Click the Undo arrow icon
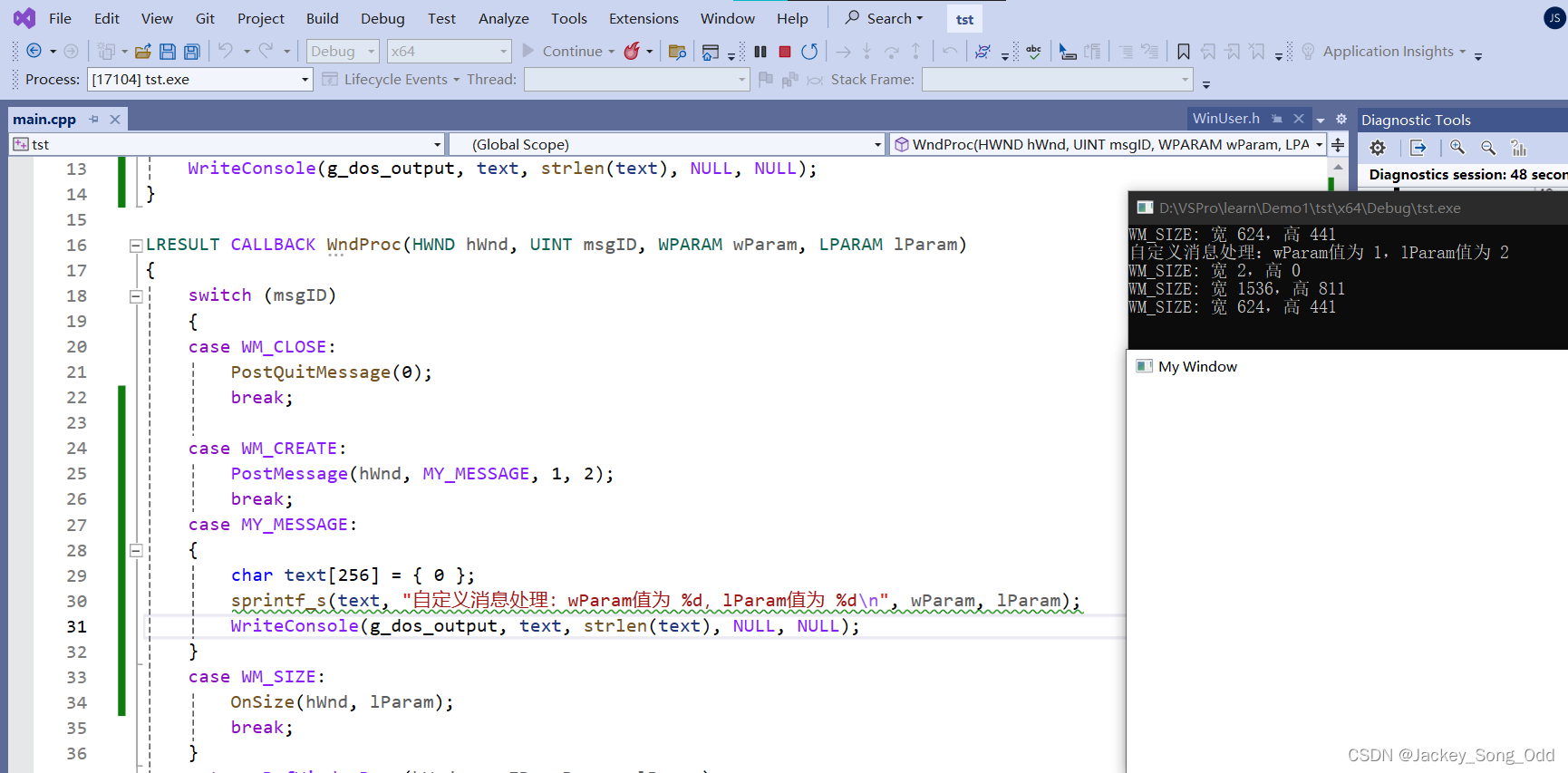The image size is (1568, 773). click(226, 51)
